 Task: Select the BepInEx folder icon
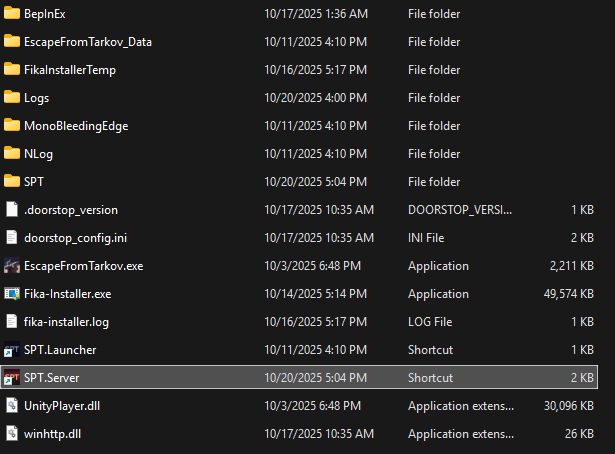pyautogui.click(x=12, y=14)
